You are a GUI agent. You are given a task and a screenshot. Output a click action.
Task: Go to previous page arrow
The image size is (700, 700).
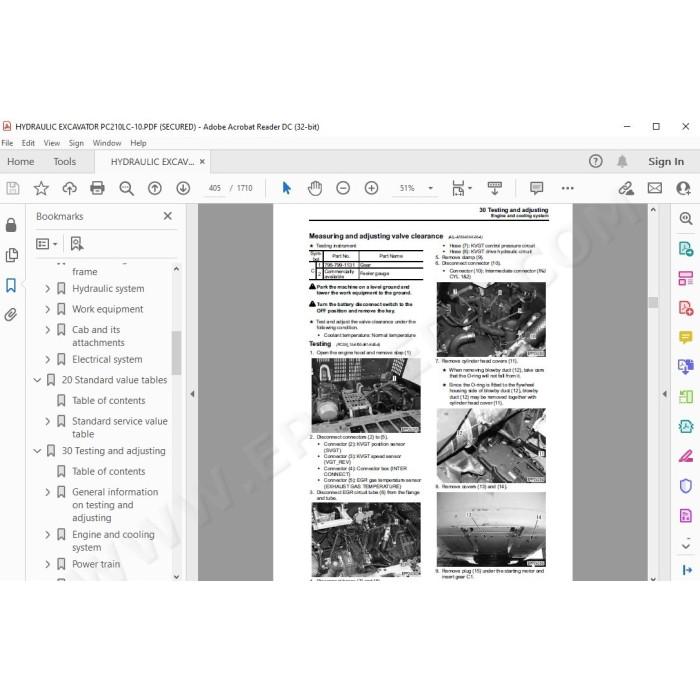(154, 188)
